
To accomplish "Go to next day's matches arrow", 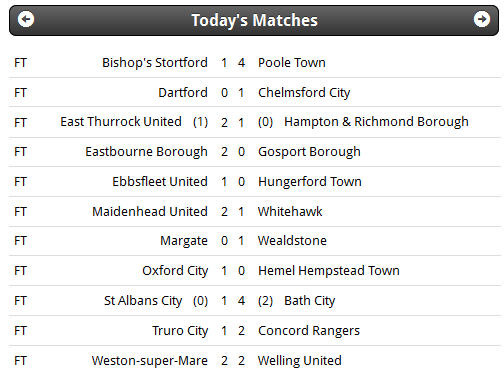I will (x=482, y=19).
